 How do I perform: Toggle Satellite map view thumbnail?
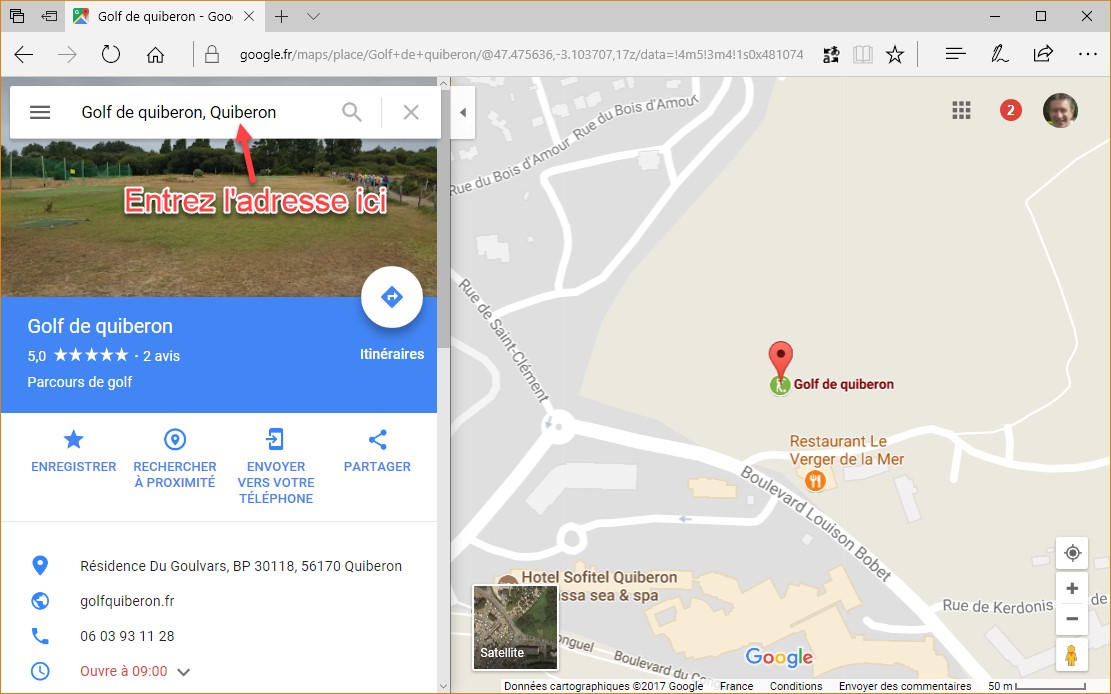(515, 627)
